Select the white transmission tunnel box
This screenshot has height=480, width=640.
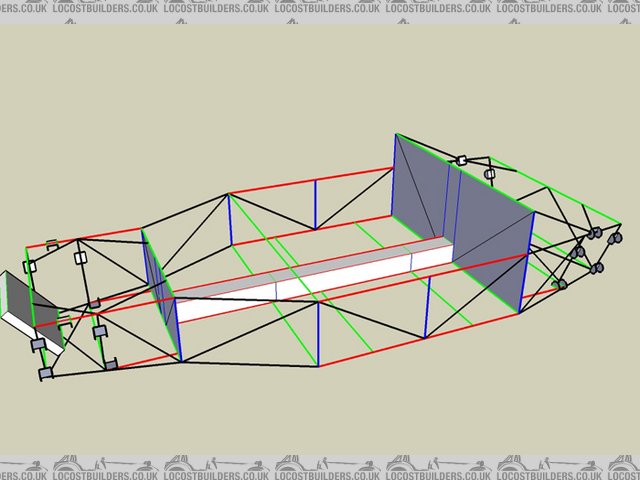[x=300, y=292]
